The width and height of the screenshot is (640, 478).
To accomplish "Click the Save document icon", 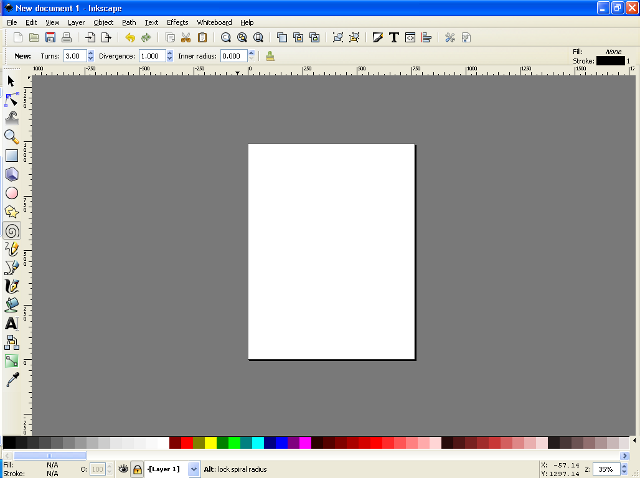I will pyautogui.click(x=49, y=37).
